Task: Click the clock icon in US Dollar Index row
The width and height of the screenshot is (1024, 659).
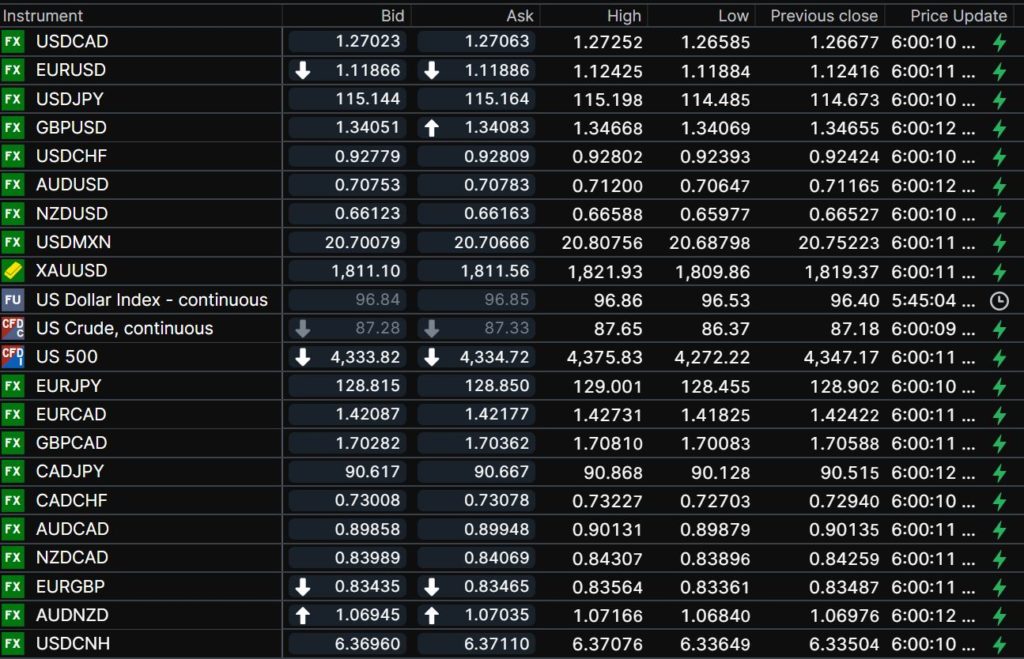Action: [x=998, y=300]
